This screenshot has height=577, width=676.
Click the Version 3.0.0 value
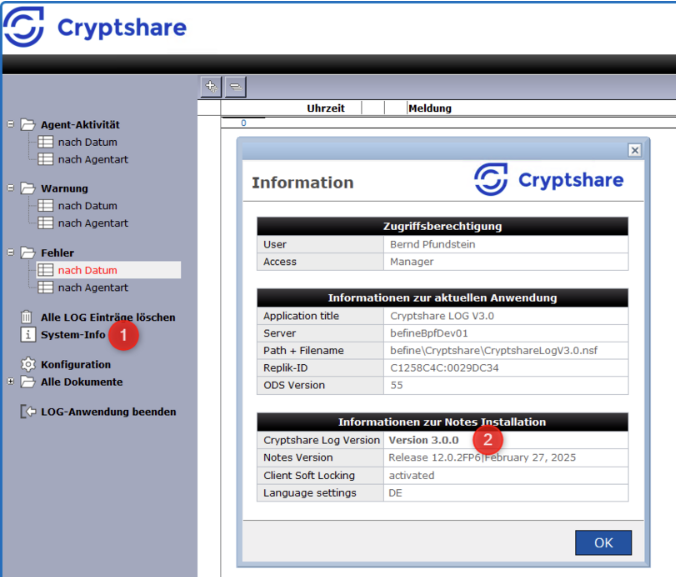tap(424, 440)
